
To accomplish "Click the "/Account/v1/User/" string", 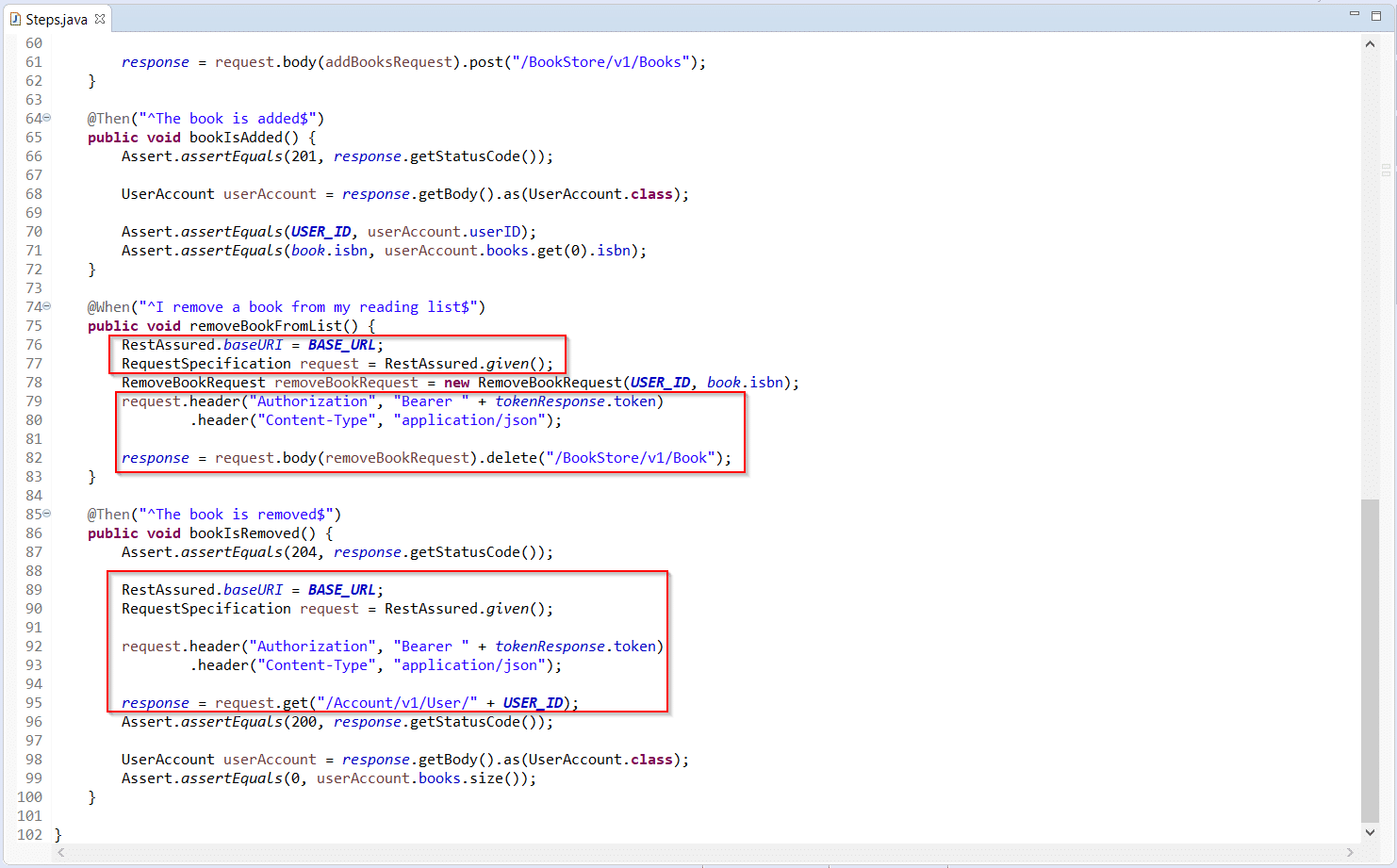I will coord(397,703).
